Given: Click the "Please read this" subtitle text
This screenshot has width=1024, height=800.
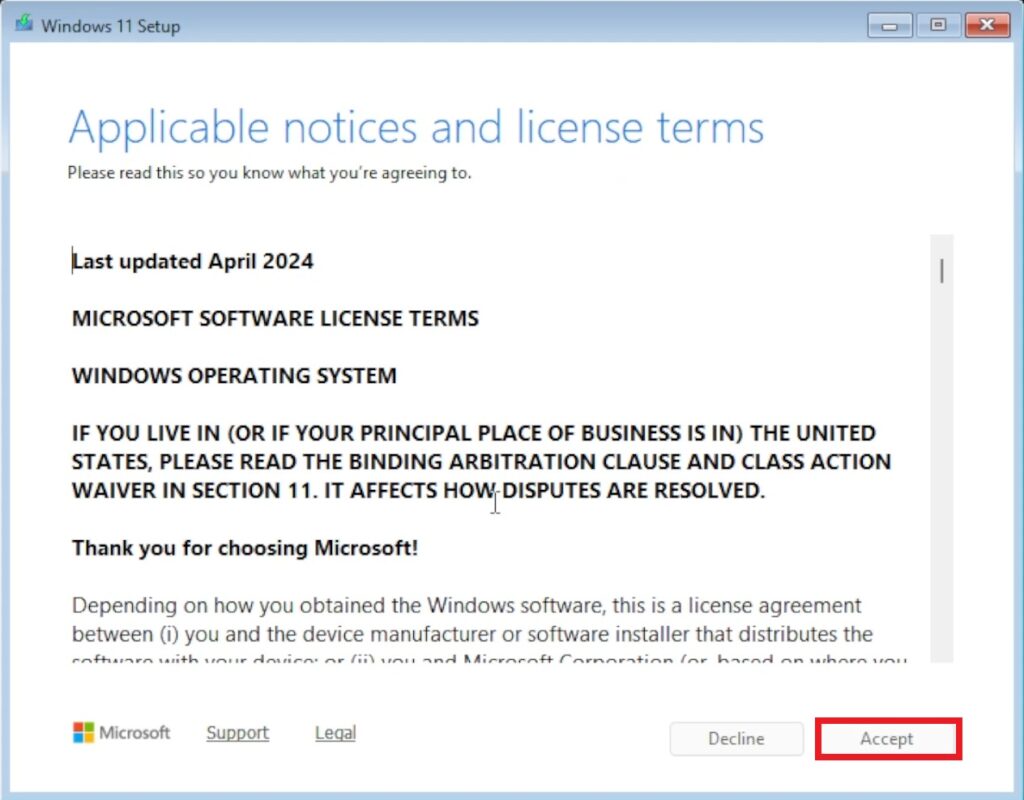Looking at the screenshot, I should (x=269, y=173).
